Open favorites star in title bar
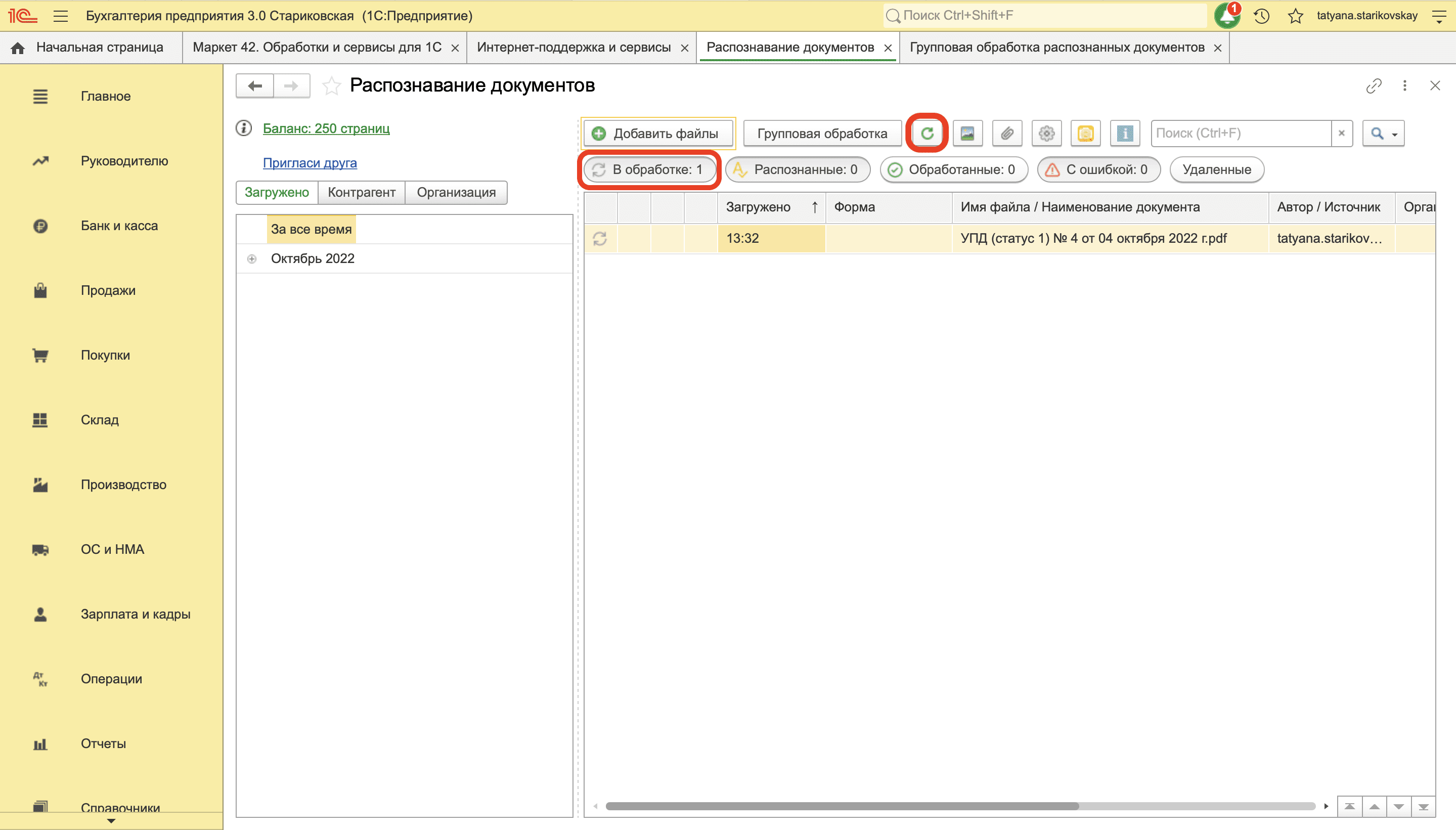The height and width of the screenshot is (830, 1456). (1295, 16)
